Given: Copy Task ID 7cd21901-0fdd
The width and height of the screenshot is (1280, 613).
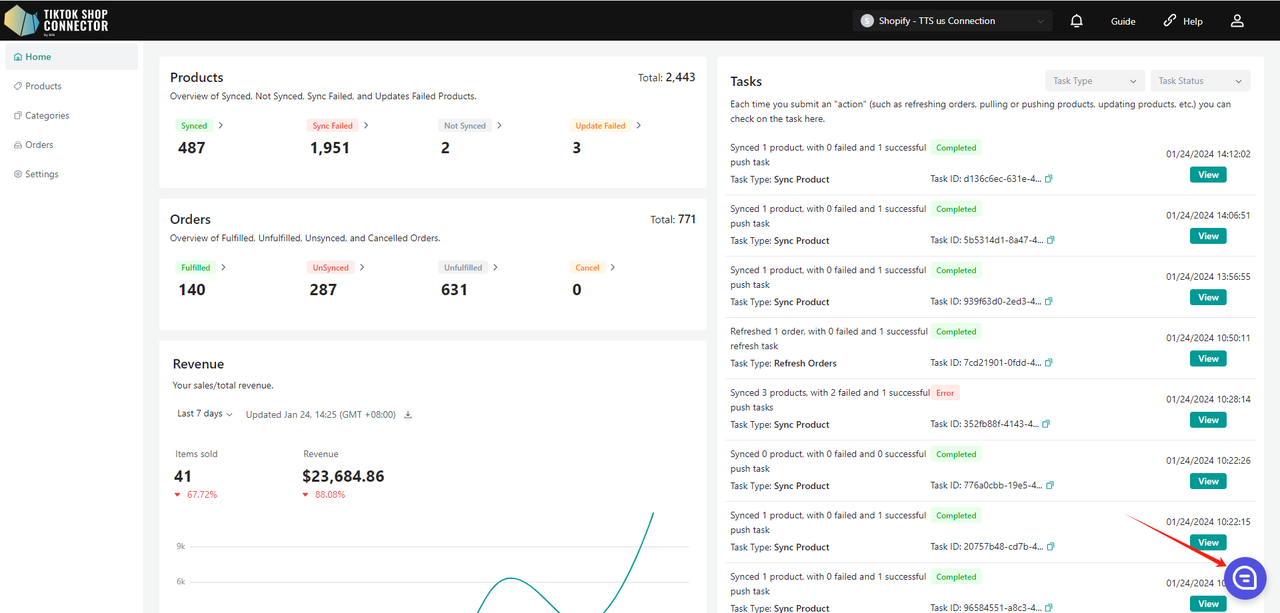Looking at the screenshot, I should click(1049, 363).
